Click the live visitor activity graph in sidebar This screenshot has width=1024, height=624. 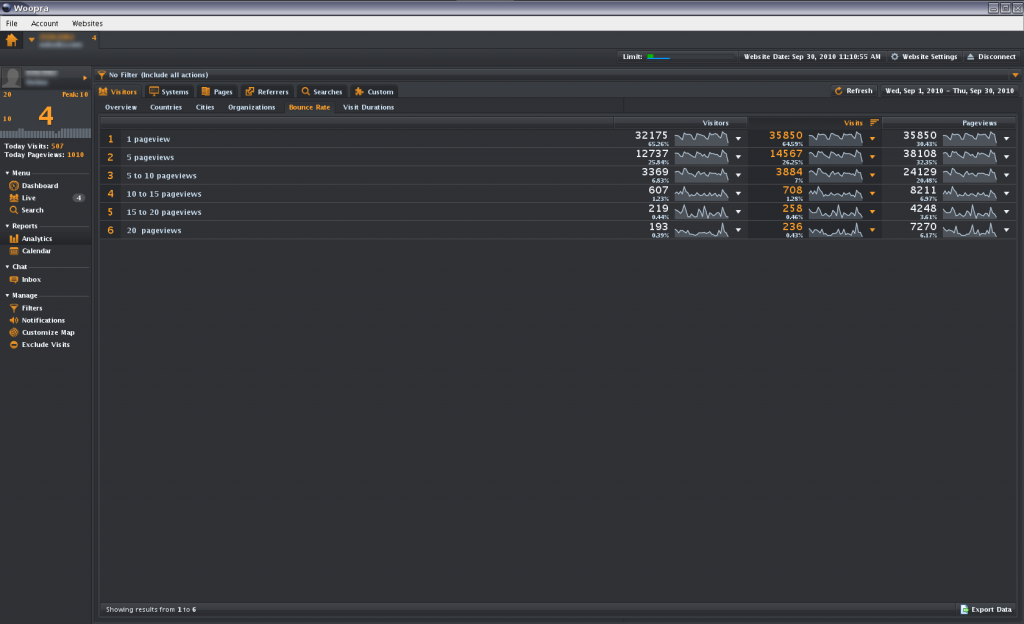click(46, 133)
